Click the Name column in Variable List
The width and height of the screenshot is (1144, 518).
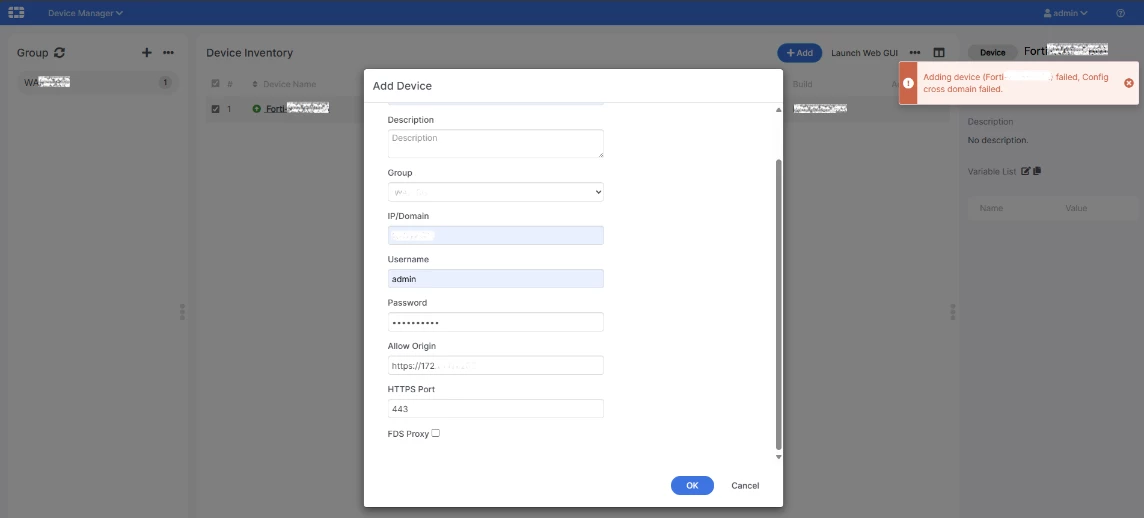[992, 208]
